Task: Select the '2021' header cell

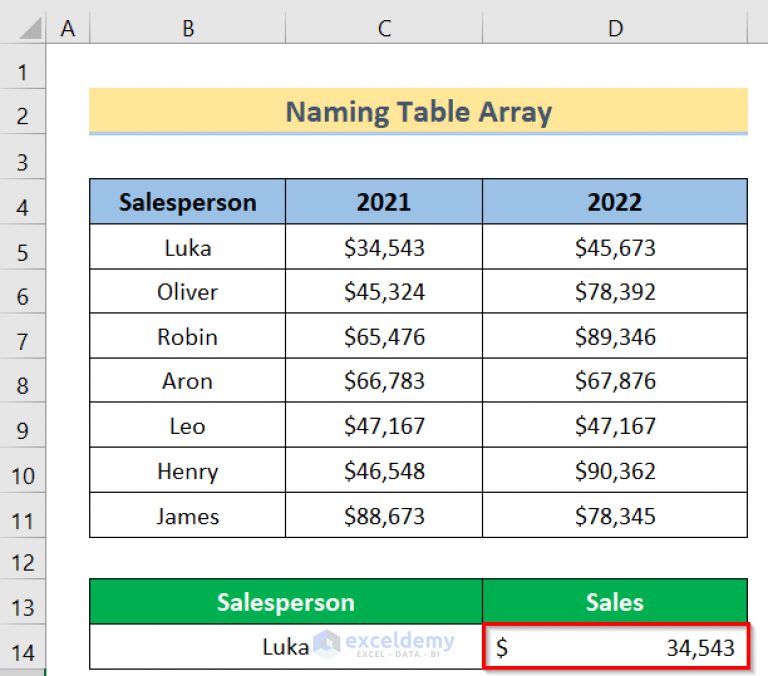Action: [x=384, y=202]
